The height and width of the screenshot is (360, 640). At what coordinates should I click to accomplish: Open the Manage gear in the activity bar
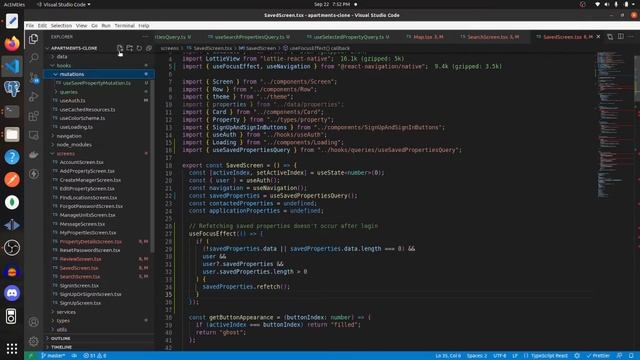pos(33,341)
